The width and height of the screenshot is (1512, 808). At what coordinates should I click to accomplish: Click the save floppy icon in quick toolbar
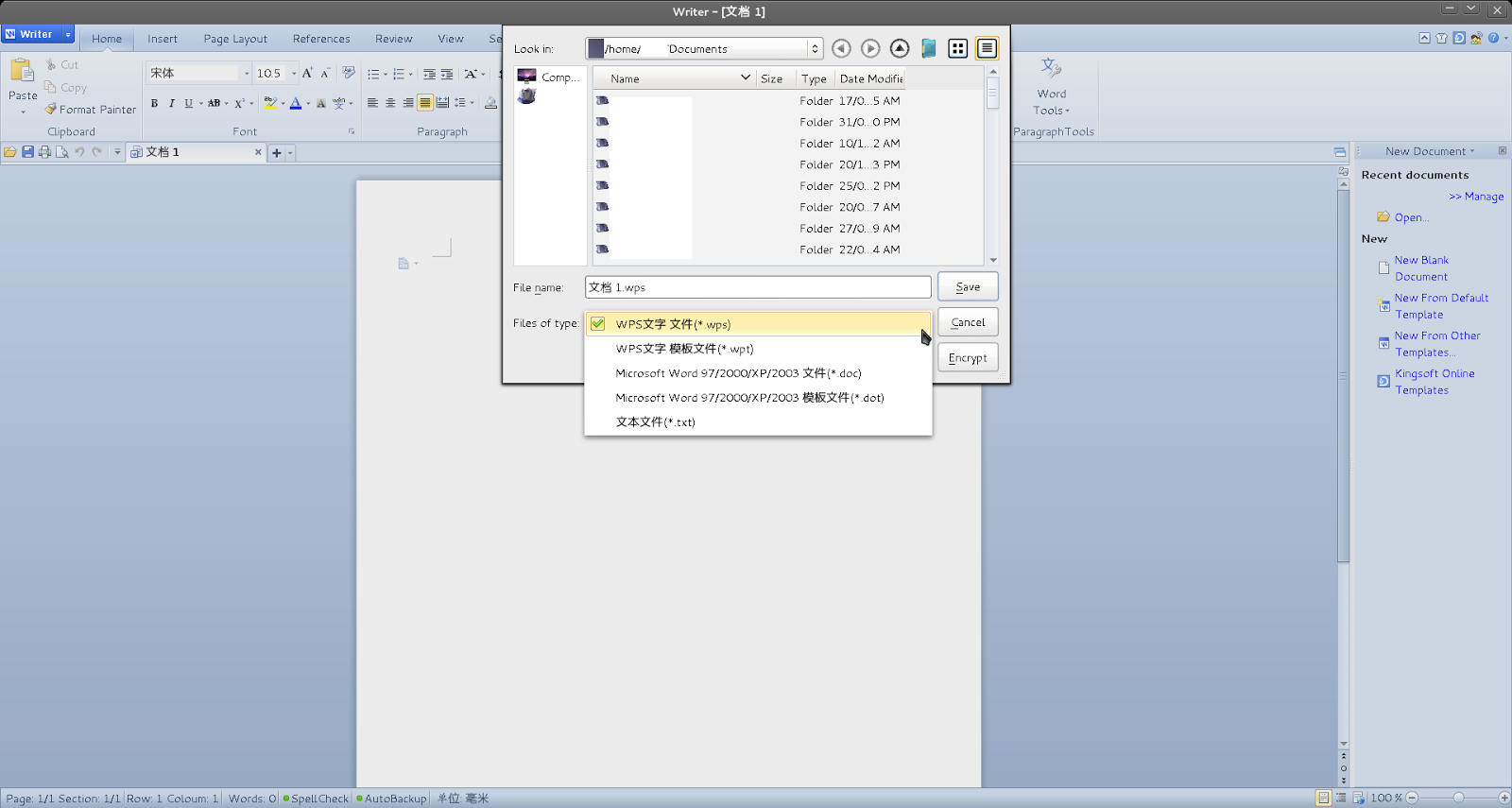[x=27, y=152]
